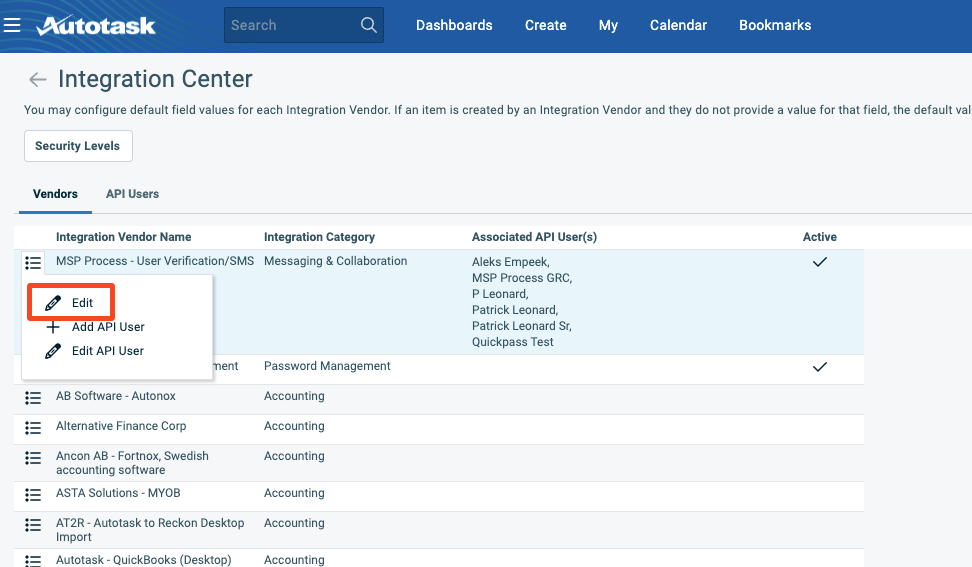Open the Calendar menu
972x567 pixels.
coord(678,25)
